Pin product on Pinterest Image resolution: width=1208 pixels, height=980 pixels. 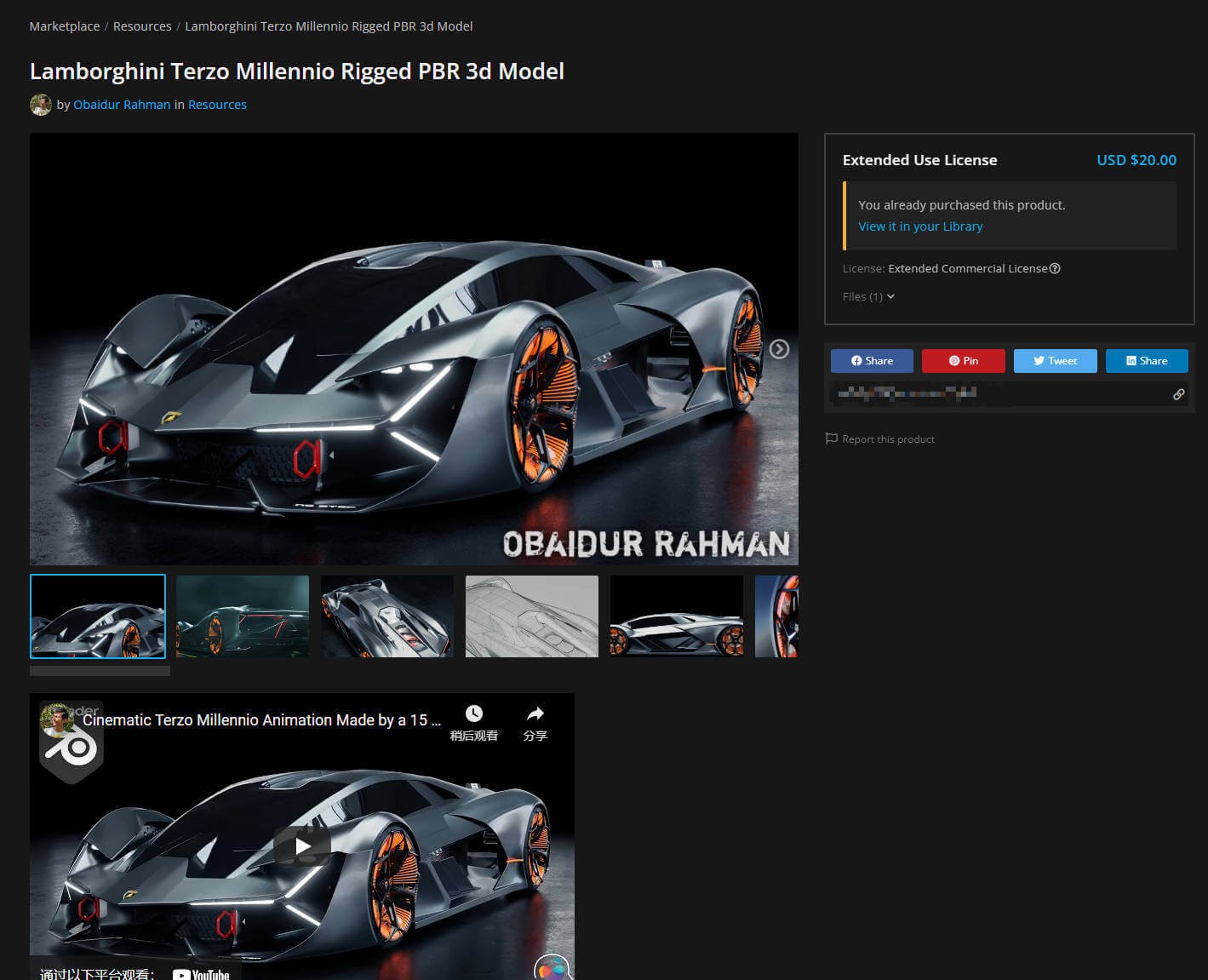pyautogui.click(x=964, y=361)
